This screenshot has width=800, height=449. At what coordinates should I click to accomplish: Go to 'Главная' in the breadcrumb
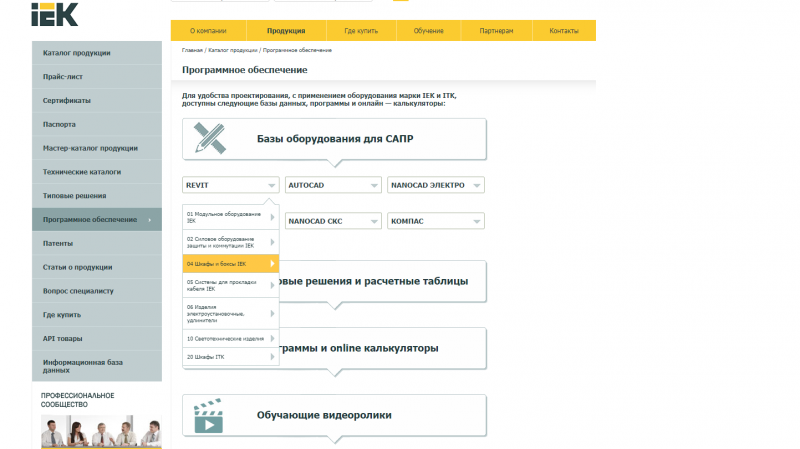coord(192,50)
